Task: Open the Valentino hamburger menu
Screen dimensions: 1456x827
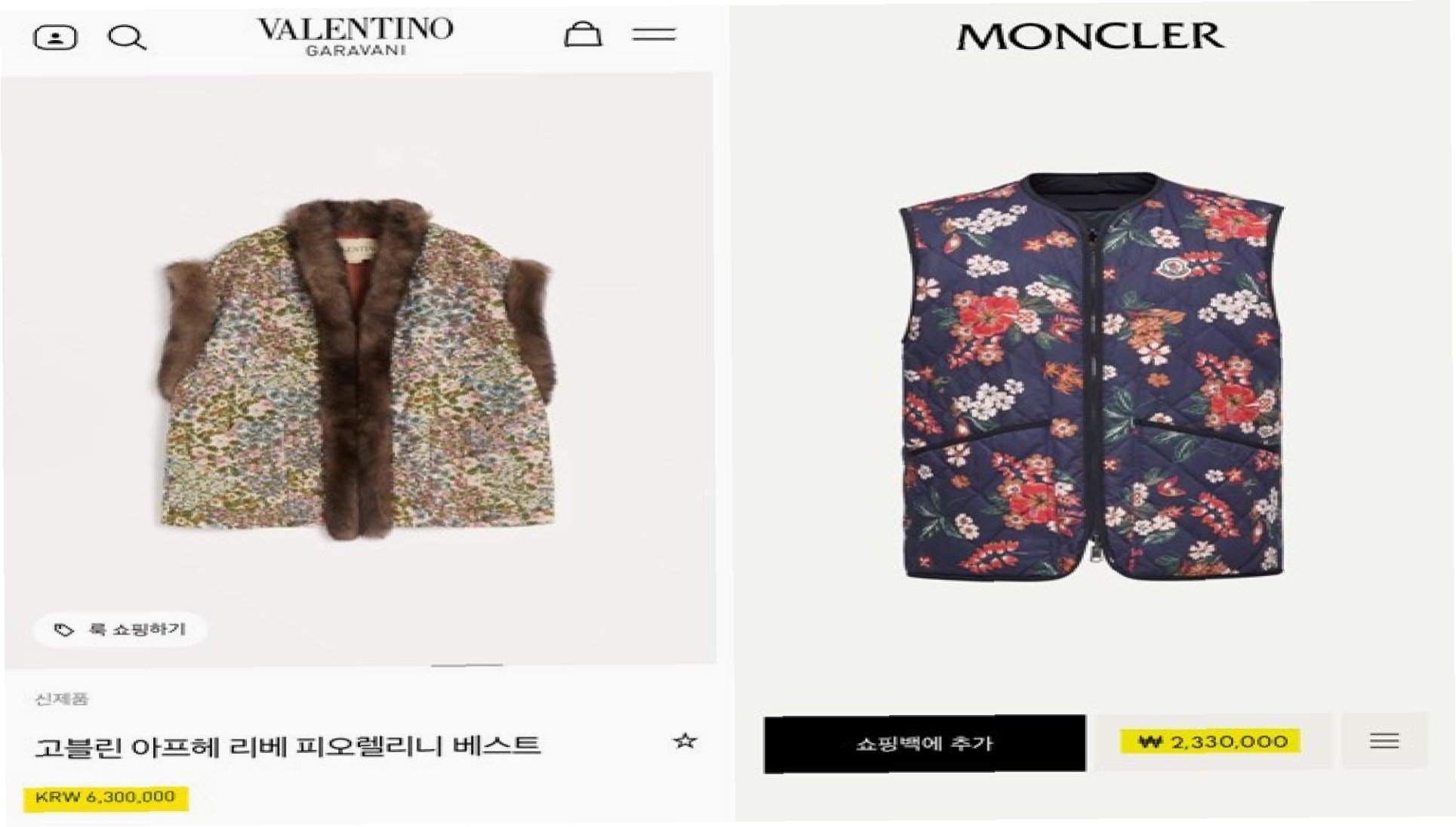Action: click(654, 34)
